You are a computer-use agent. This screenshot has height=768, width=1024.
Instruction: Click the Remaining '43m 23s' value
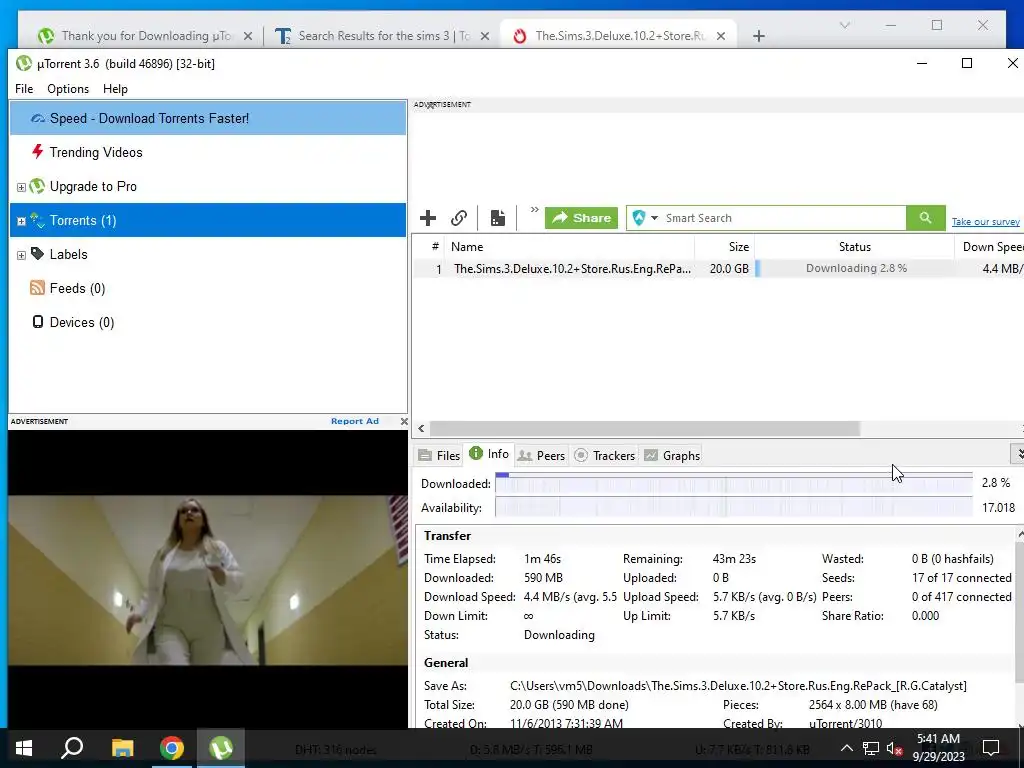click(x=734, y=559)
